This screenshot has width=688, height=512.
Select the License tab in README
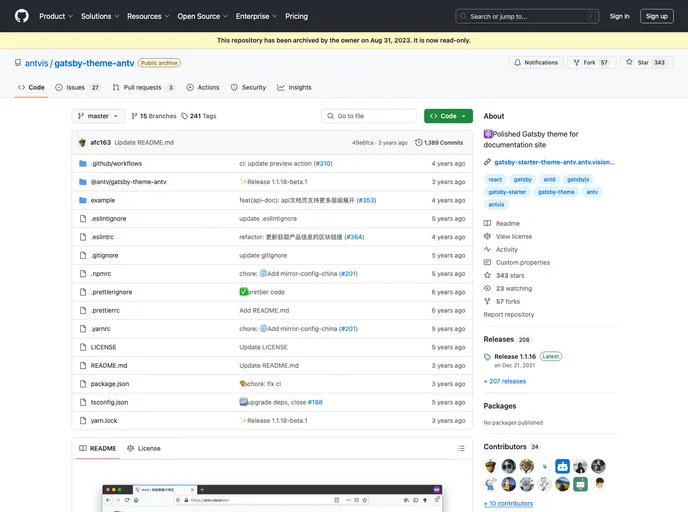pos(144,448)
